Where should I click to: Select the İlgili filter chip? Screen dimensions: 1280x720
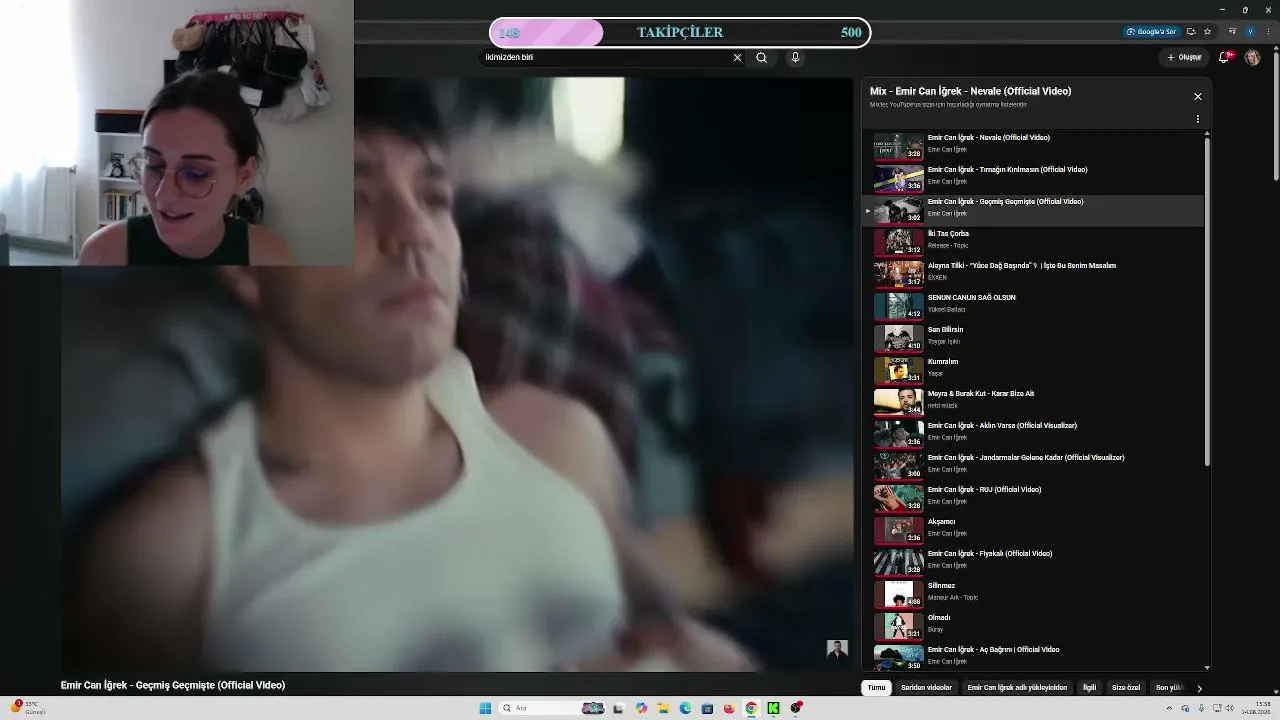pos(1089,688)
